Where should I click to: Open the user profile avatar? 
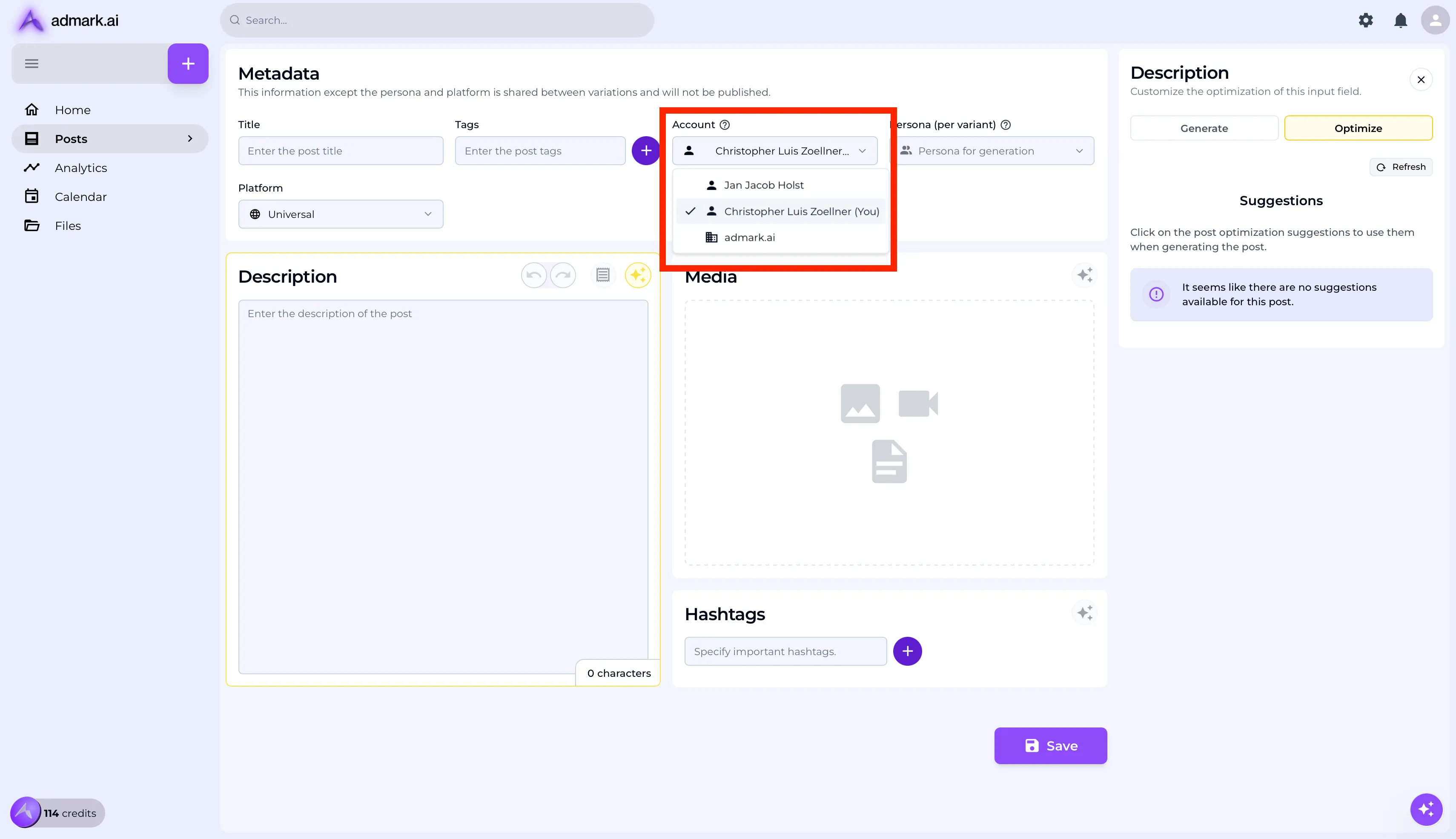pyautogui.click(x=1435, y=21)
